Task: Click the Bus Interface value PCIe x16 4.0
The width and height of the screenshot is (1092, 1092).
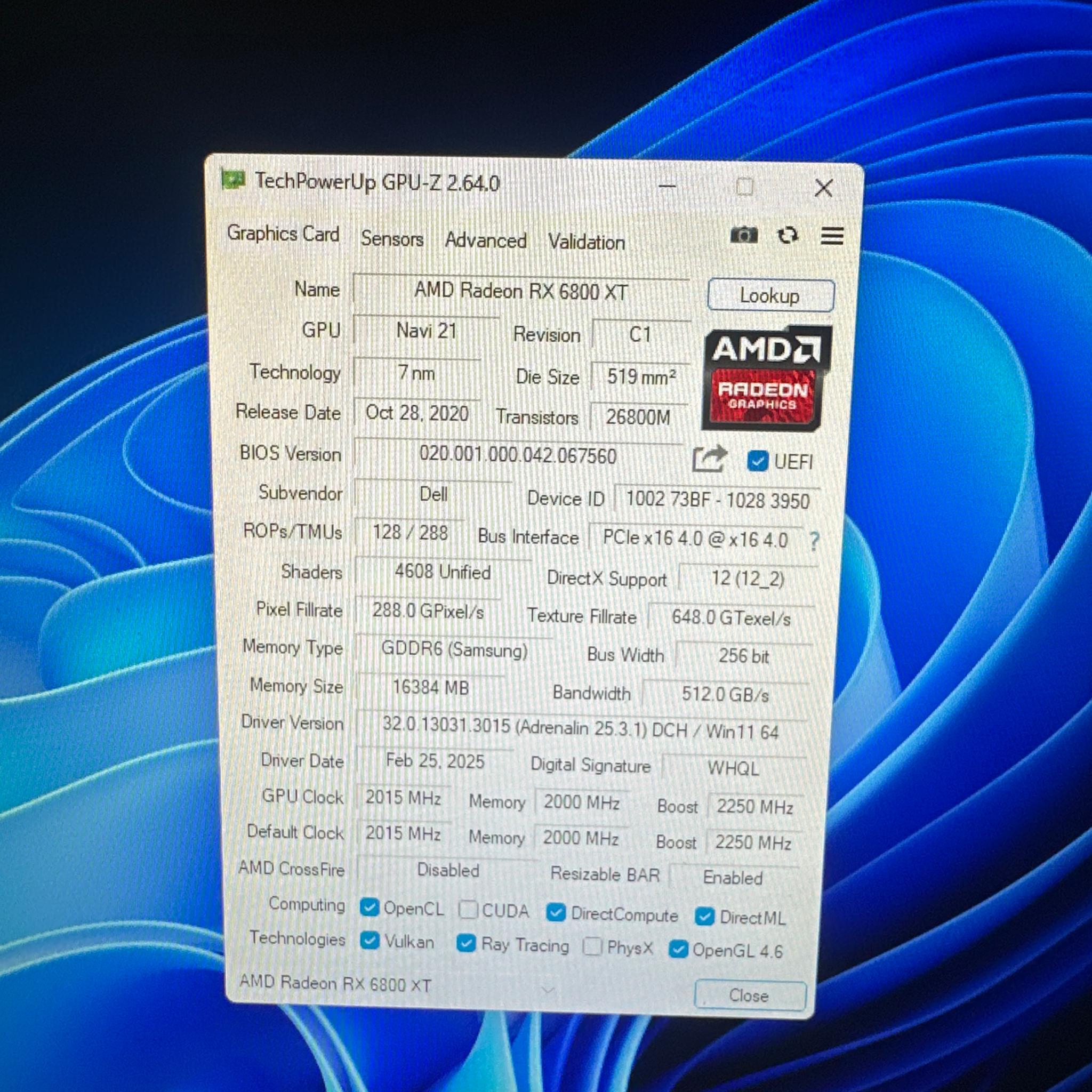Action: (x=695, y=538)
